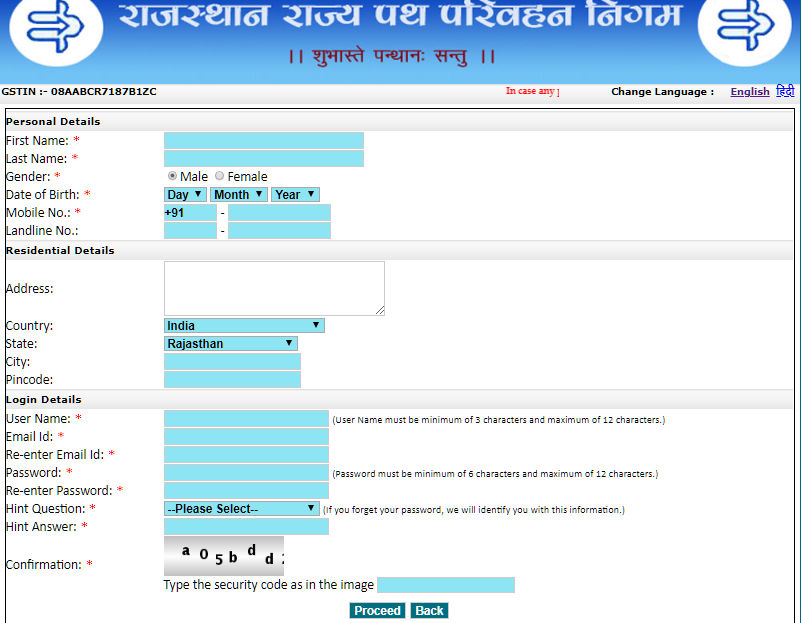Image resolution: width=802 pixels, height=623 pixels.
Task: Switch language to English
Action: coord(750,92)
